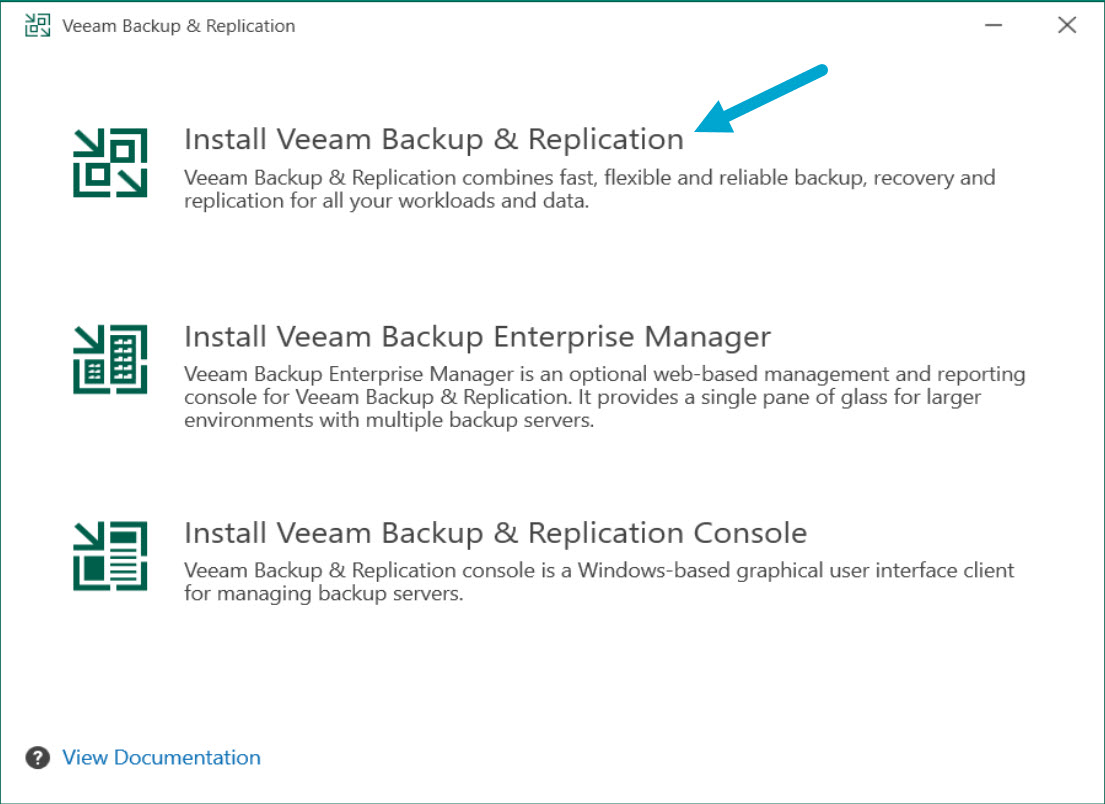Click the Install Veeam Backup & Replication Console icon
This screenshot has height=804, width=1105.
click(x=110, y=553)
